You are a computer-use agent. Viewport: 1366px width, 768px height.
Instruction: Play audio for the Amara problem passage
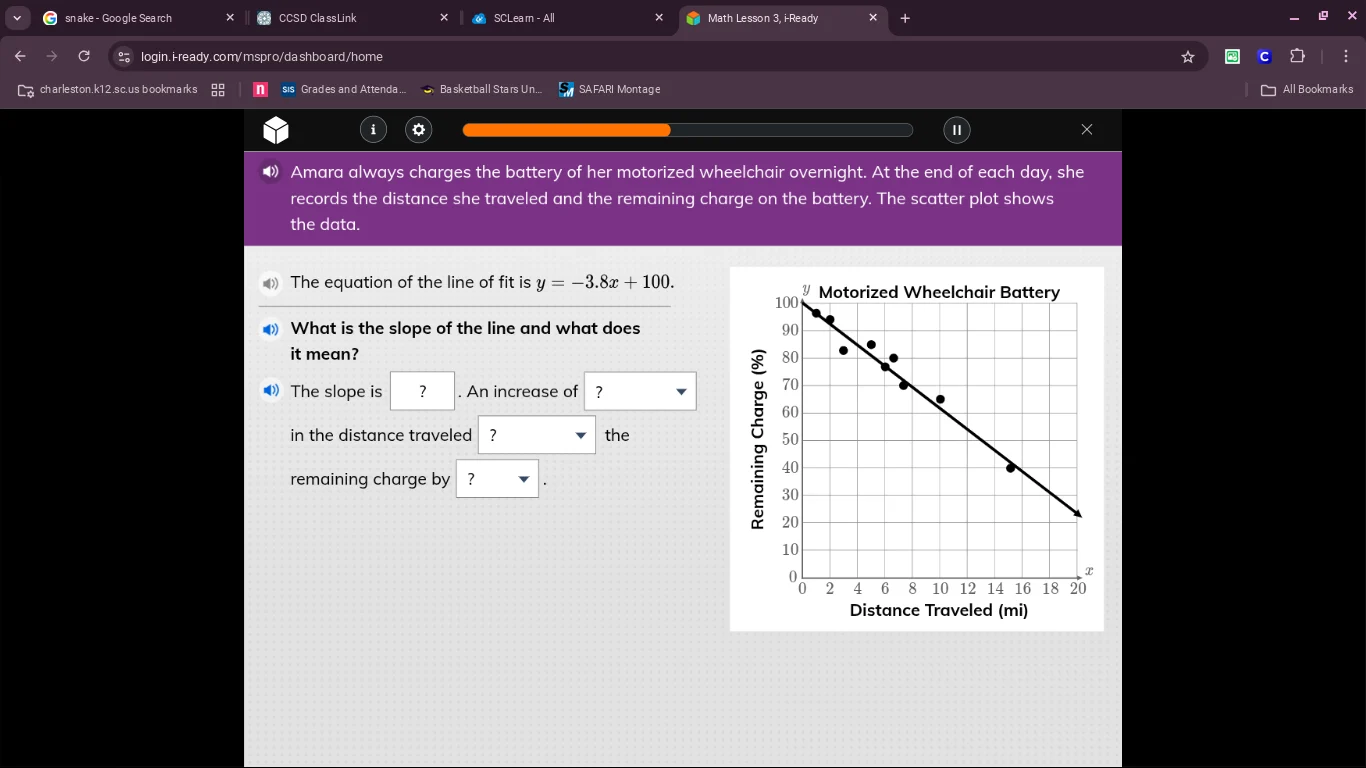(270, 172)
